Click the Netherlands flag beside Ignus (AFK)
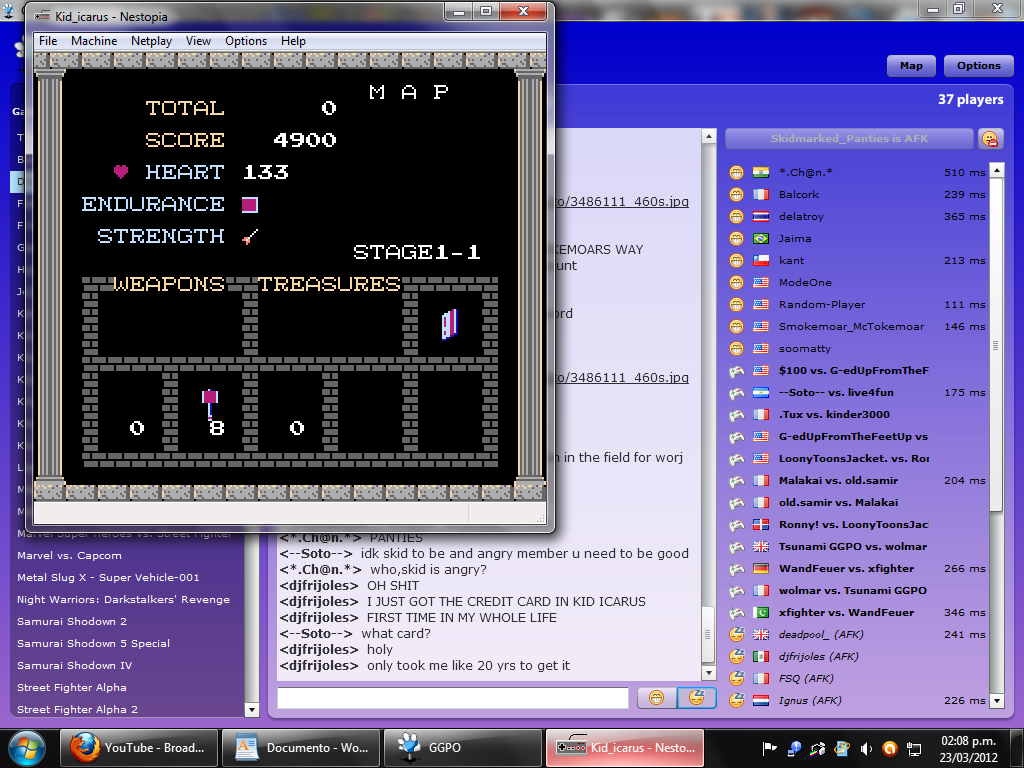The width and height of the screenshot is (1024, 768). coord(761,701)
